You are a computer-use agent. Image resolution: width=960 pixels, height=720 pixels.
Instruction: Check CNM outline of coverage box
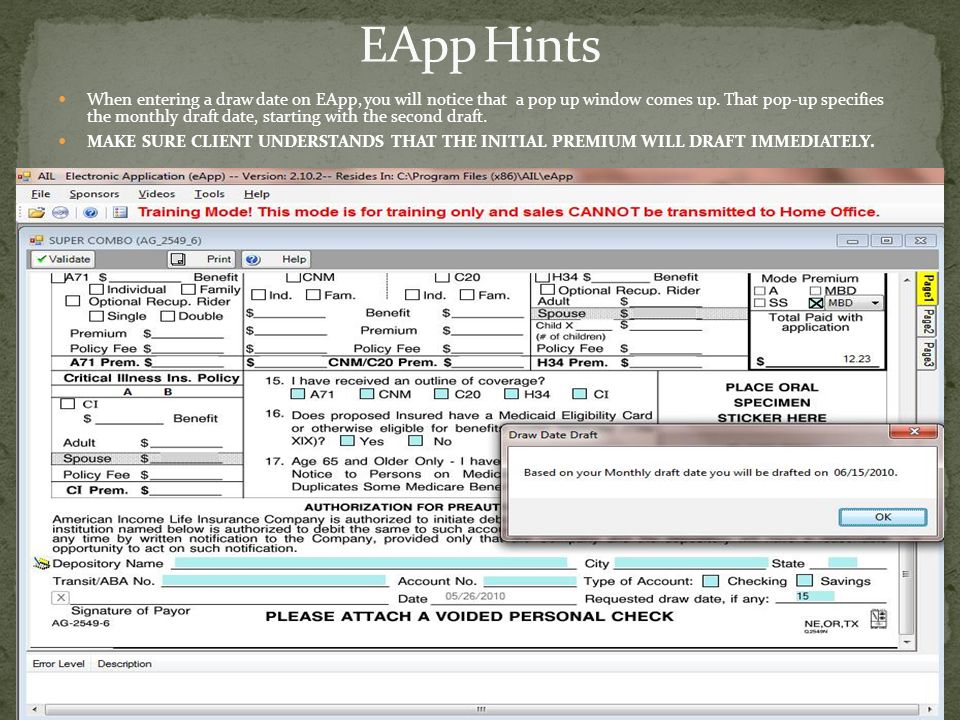pyautogui.click(x=367, y=394)
